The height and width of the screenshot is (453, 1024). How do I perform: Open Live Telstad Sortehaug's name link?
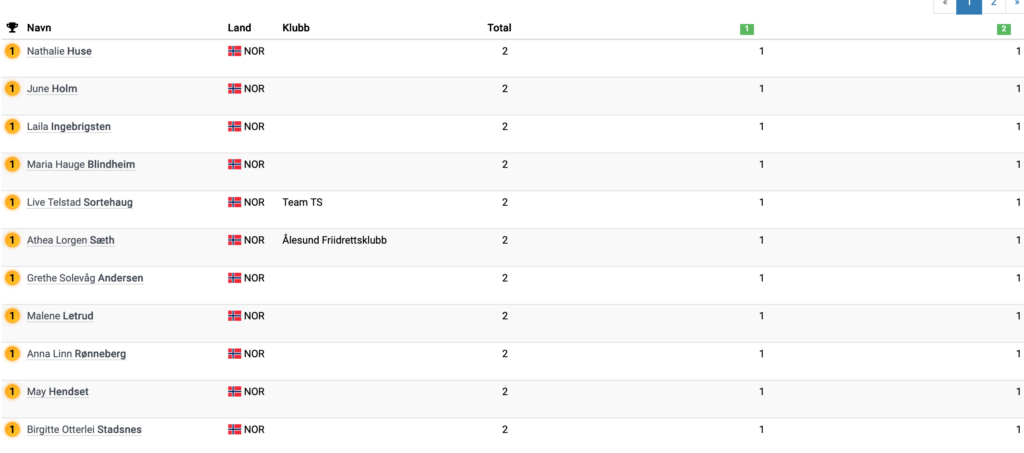coord(80,202)
